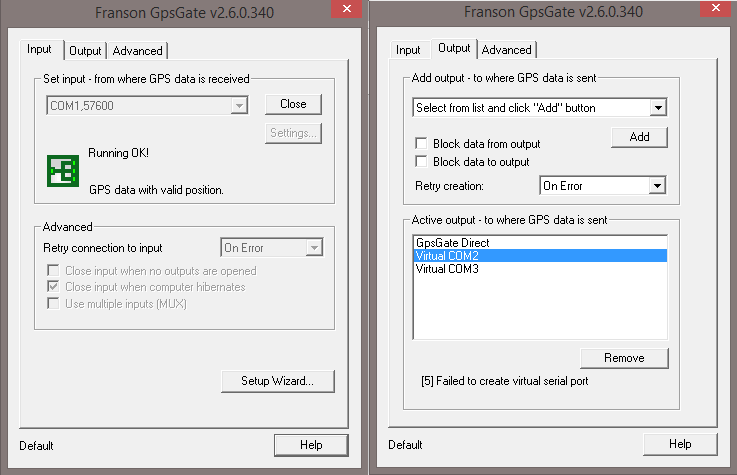Click the Running OK! status text

pyautogui.click(x=118, y=153)
